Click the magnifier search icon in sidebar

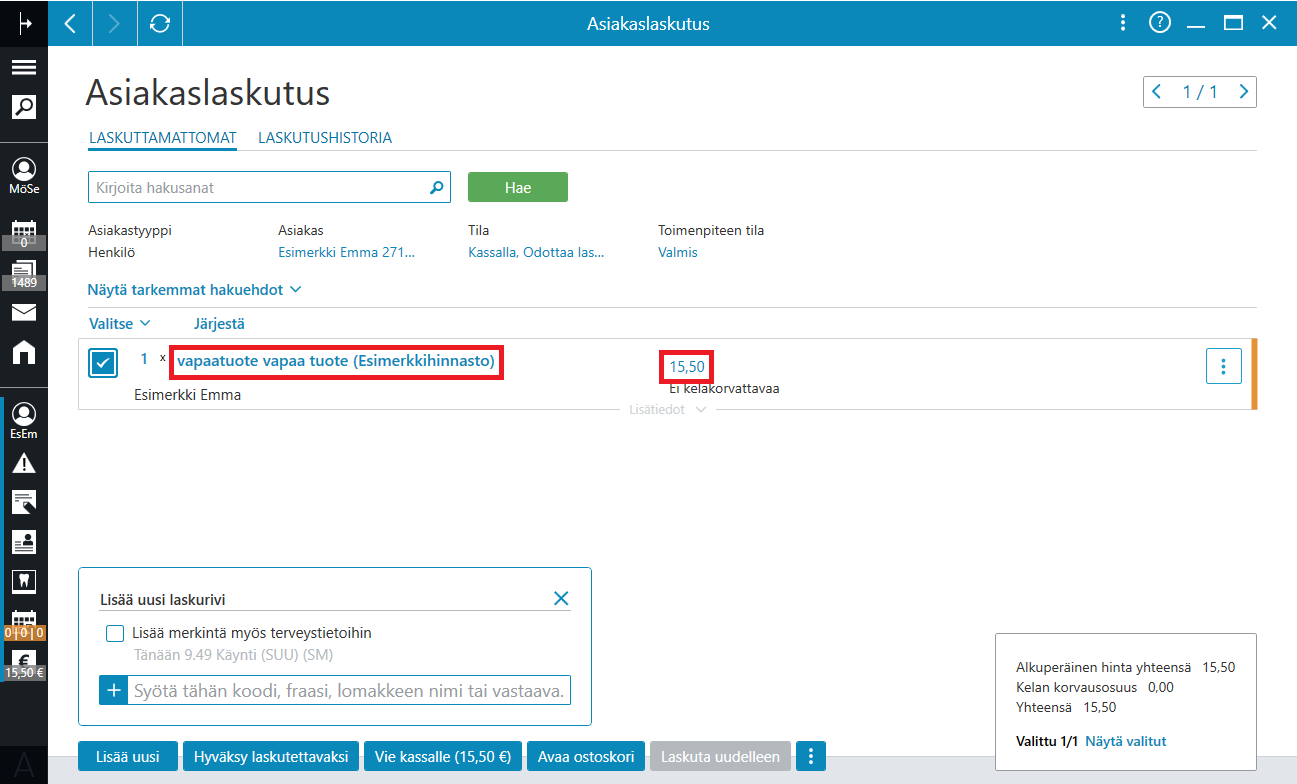24,107
